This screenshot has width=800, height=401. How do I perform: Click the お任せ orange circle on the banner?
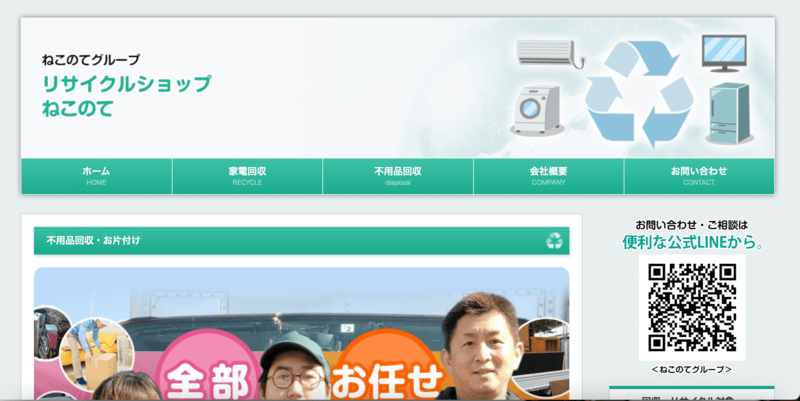(388, 366)
